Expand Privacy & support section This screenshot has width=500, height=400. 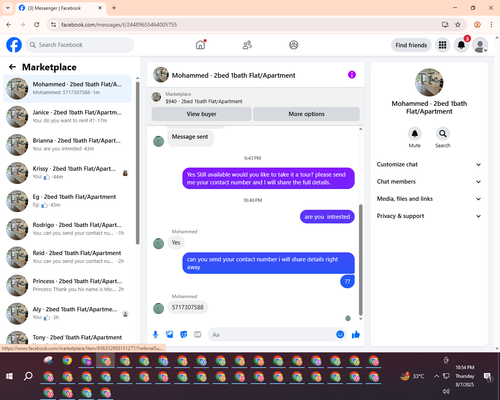click(429, 216)
